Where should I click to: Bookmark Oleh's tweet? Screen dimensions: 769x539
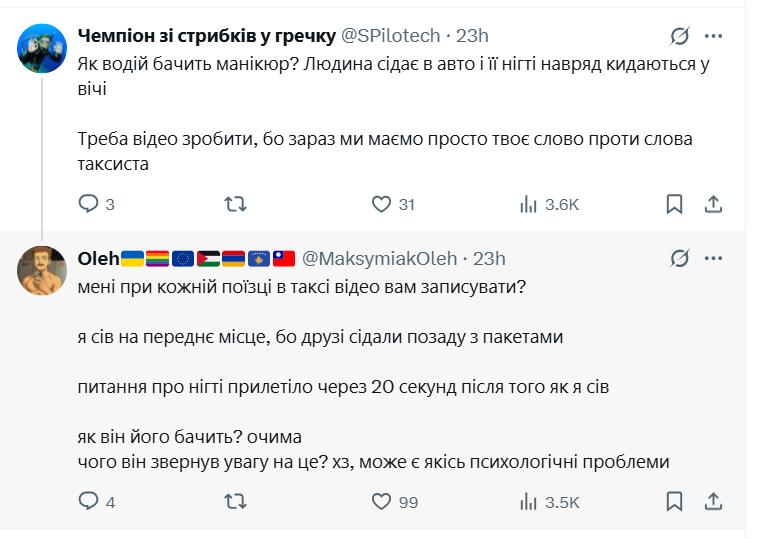[675, 501]
